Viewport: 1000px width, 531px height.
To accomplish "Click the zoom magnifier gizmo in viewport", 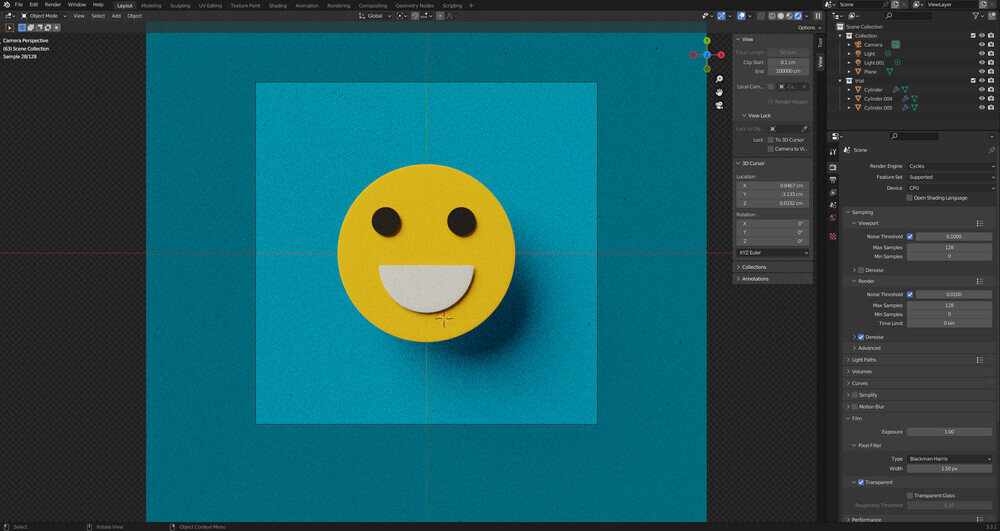I will click(719, 79).
